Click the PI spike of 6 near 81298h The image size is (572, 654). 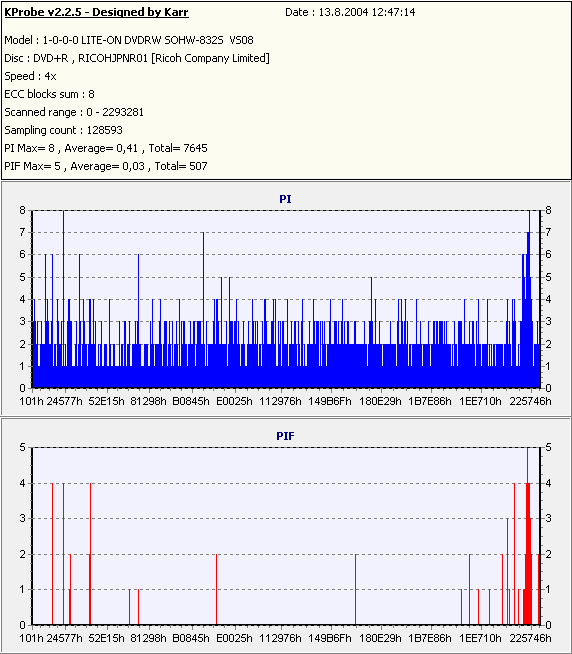click(139, 321)
